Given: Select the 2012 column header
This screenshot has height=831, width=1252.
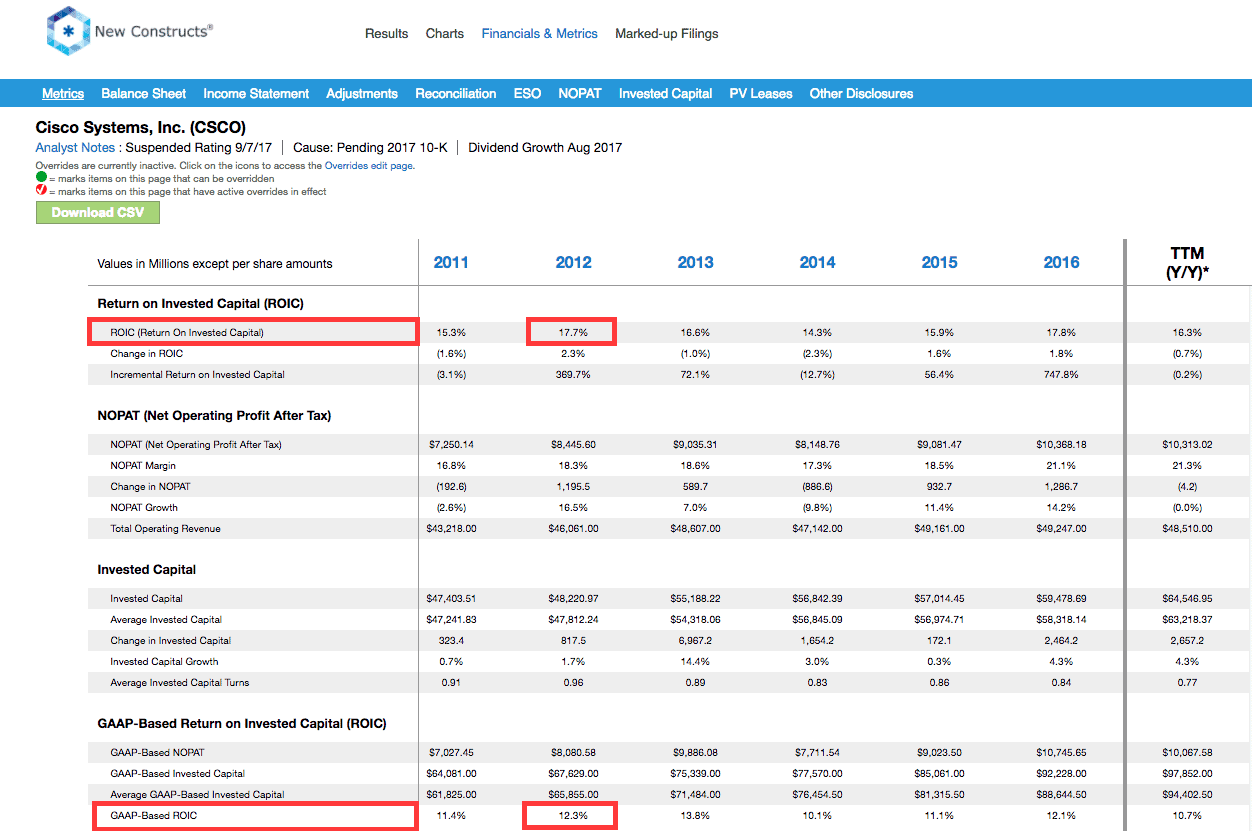Looking at the screenshot, I should (x=573, y=263).
